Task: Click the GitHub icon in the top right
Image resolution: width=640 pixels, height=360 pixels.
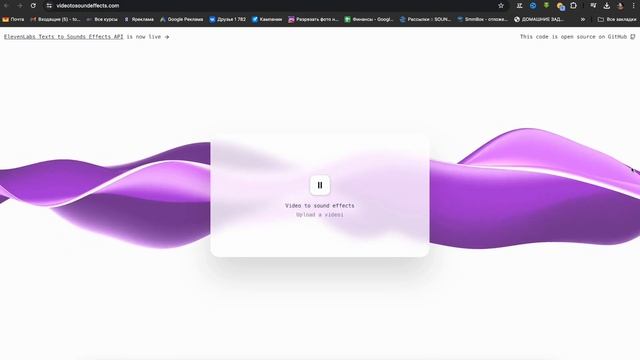Action: click(x=633, y=37)
